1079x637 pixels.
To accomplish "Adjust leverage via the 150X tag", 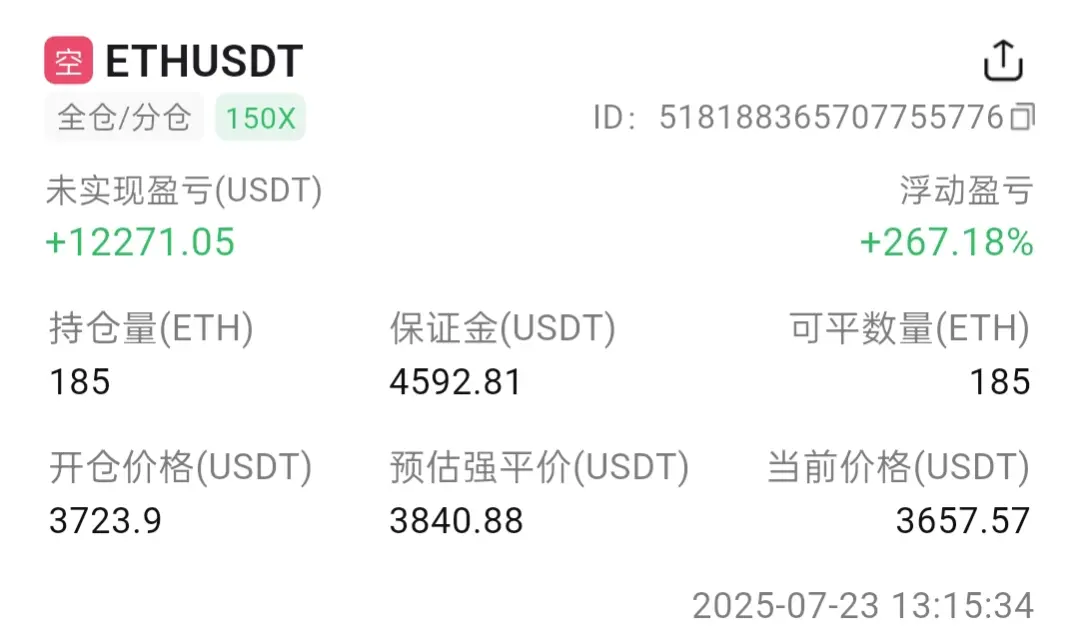I will click(x=260, y=118).
